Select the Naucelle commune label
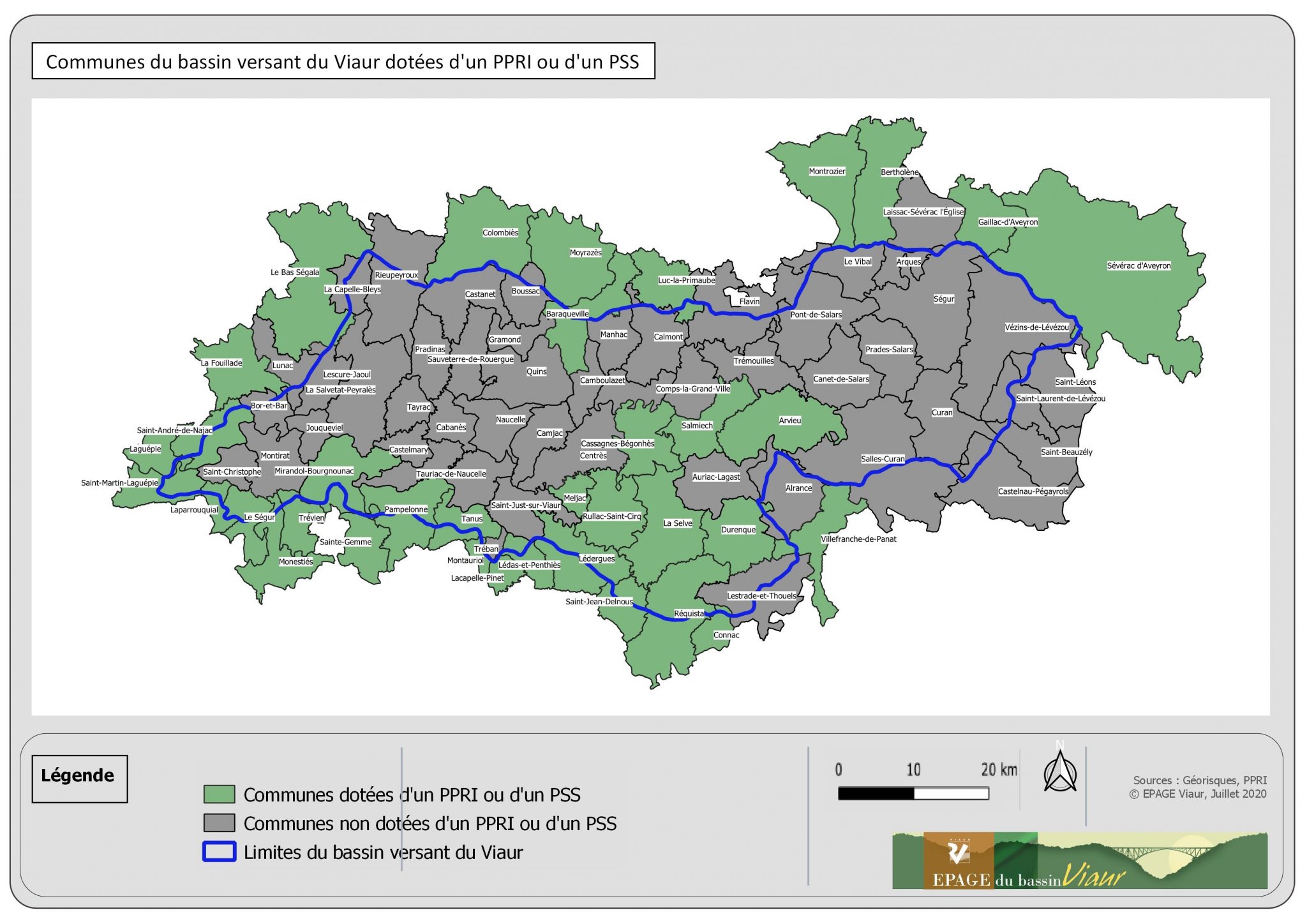This screenshot has height=924, width=1307. (x=511, y=420)
